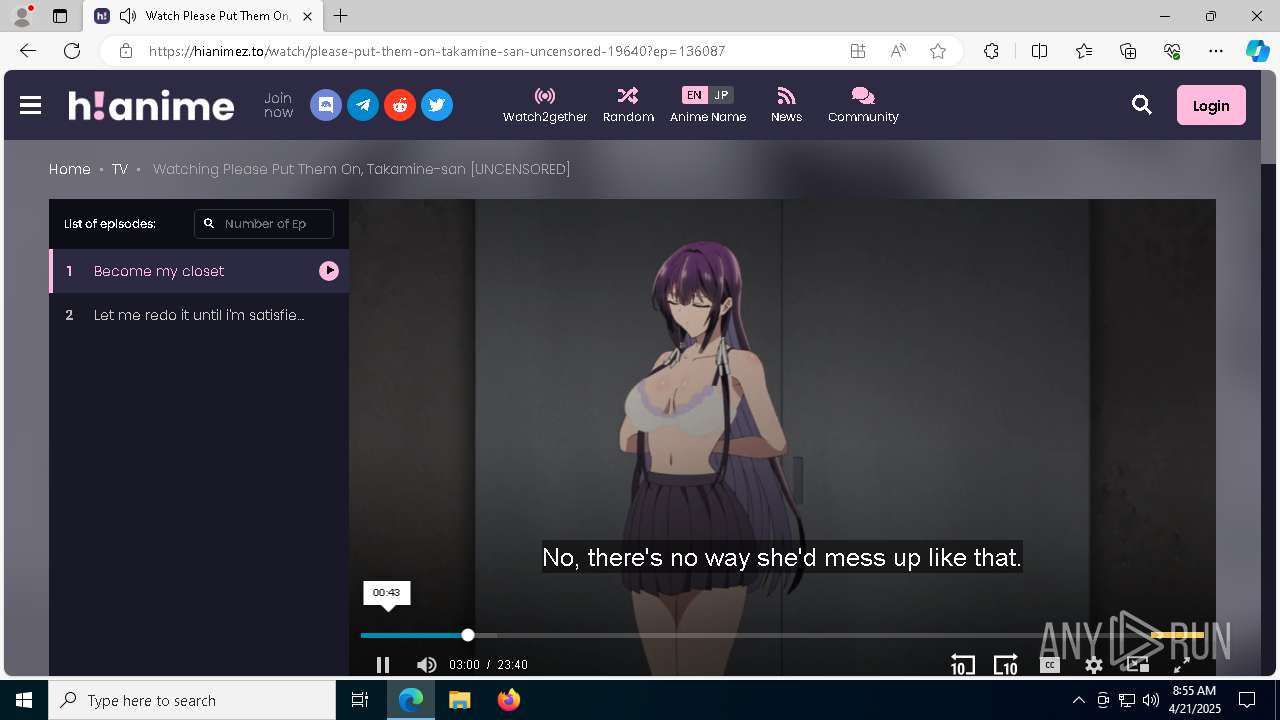Launch Firefox from taskbar
Image resolution: width=1280 pixels, height=720 pixels.
click(x=508, y=700)
